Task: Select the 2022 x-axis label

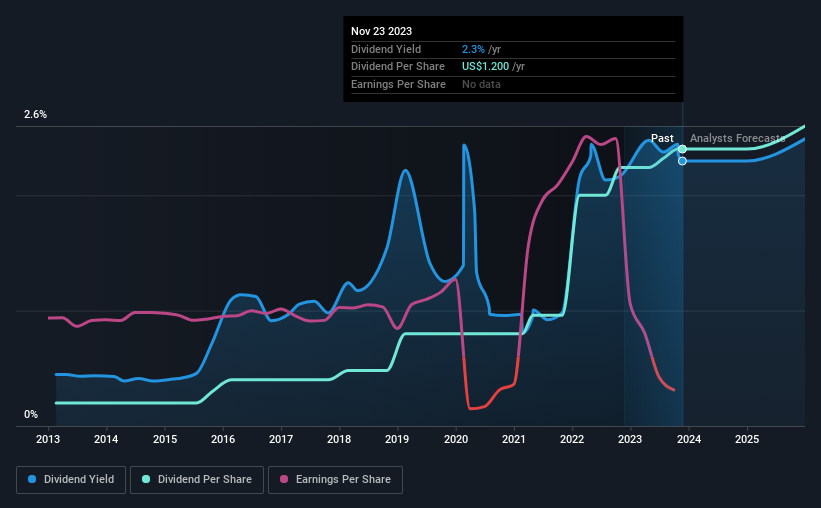Action: click(572, 439)
